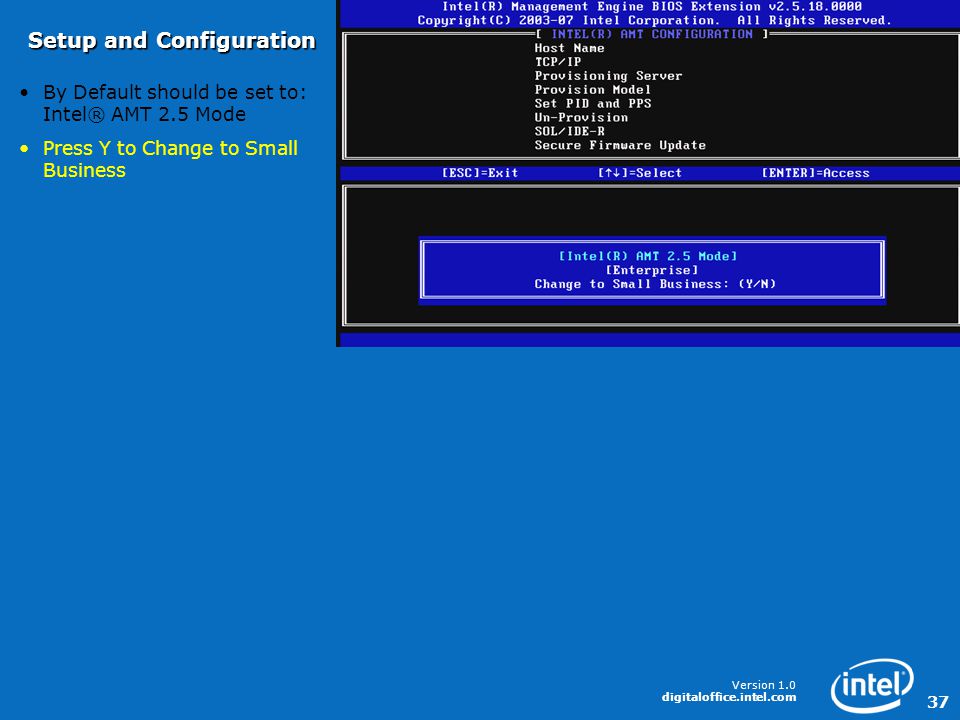Choose the Provision Model entry

[x=593, y=90]
